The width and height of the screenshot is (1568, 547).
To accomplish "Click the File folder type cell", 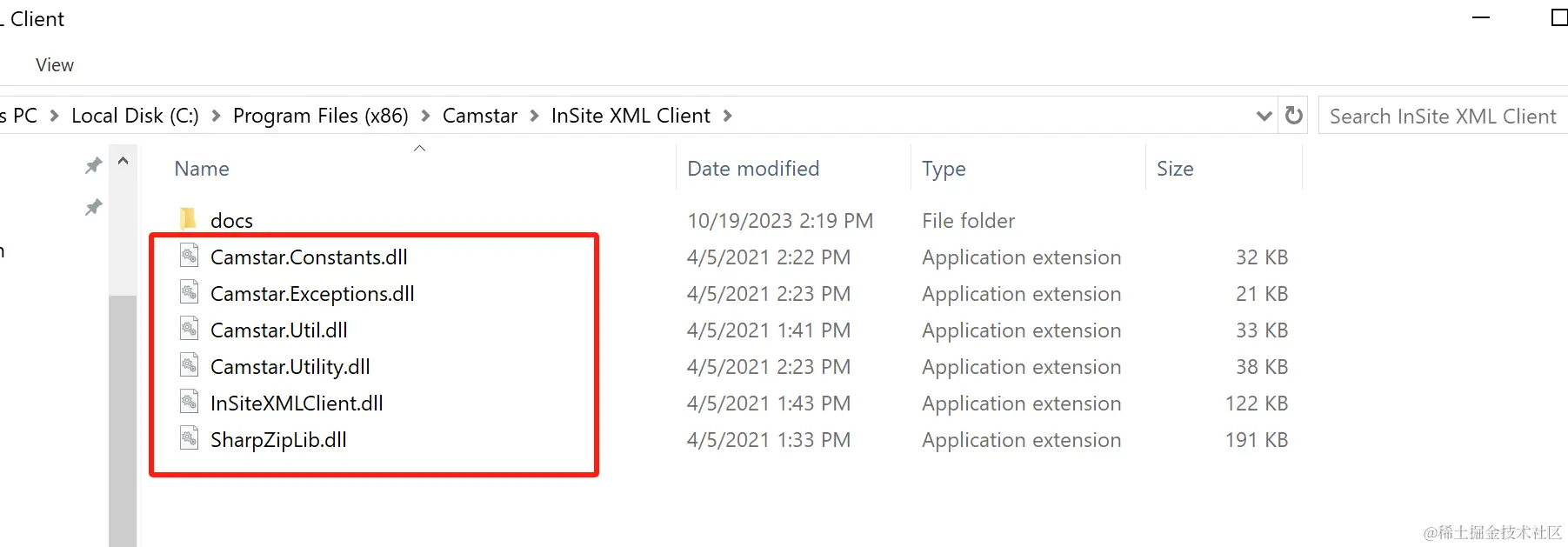I will point(969,220).
